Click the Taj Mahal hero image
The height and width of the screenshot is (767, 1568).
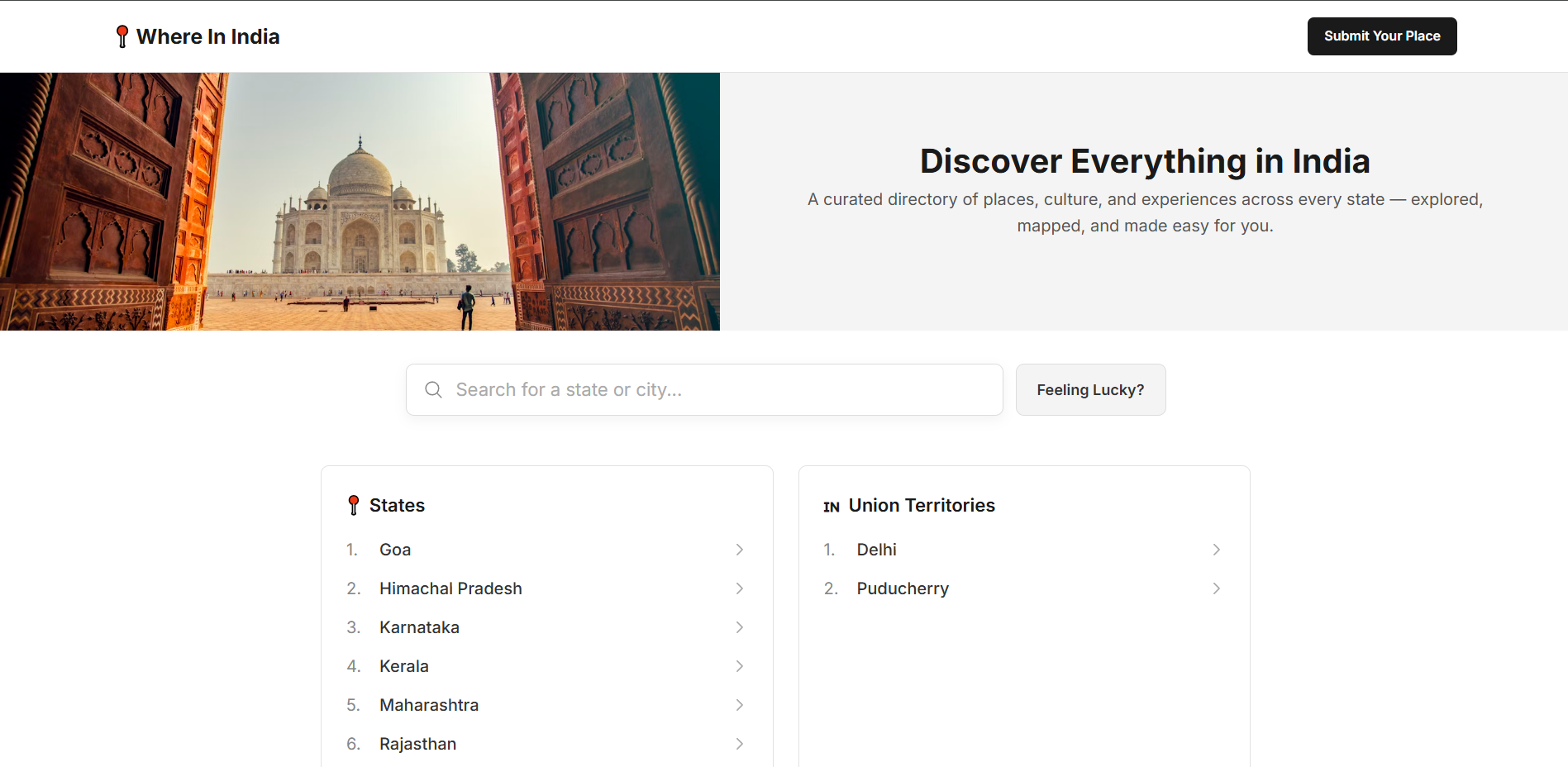pos(360,201)
